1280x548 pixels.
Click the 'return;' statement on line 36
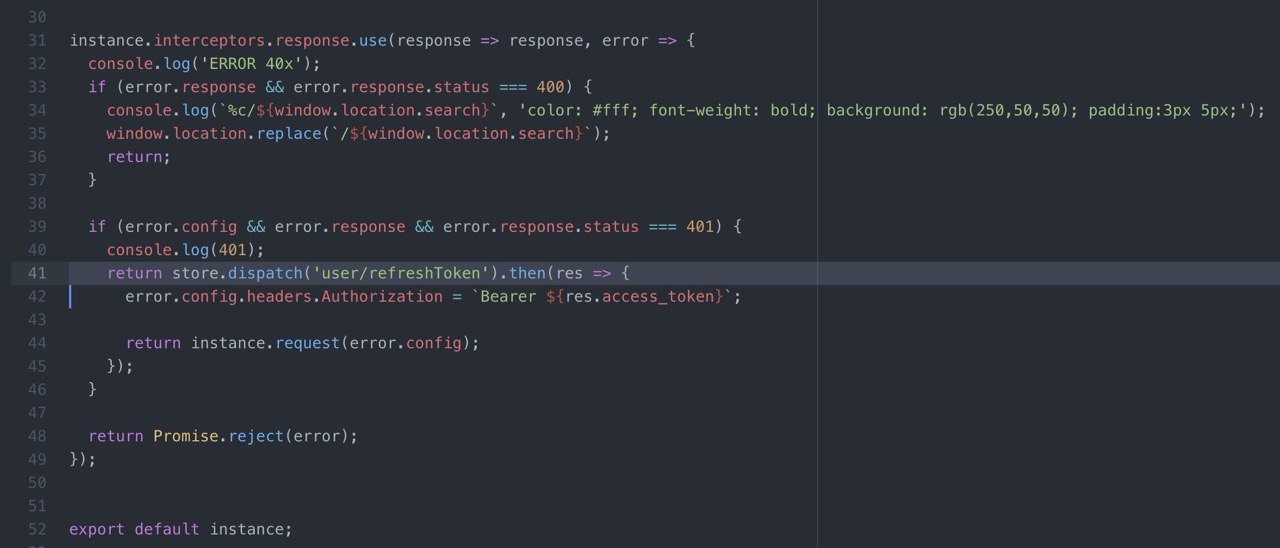[139, 157]
